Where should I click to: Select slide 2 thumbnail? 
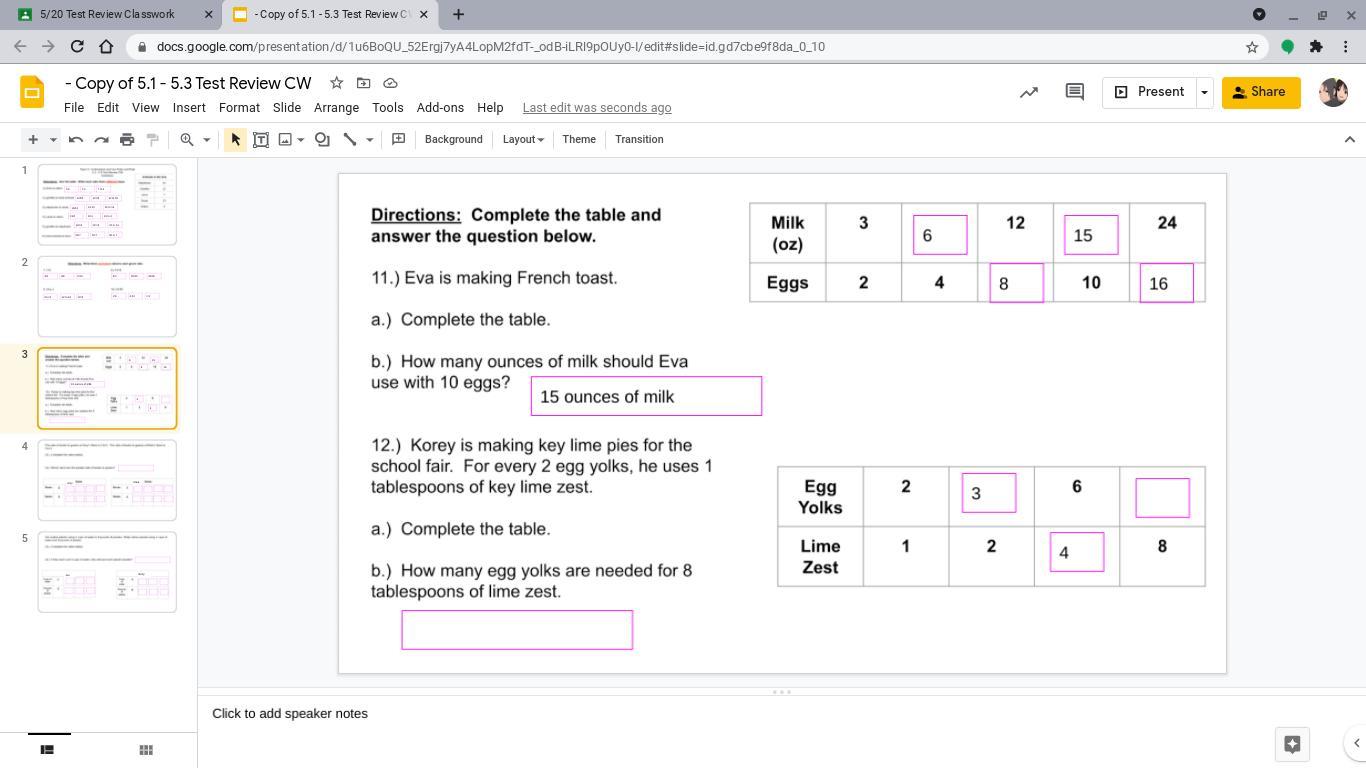point(107,297)
